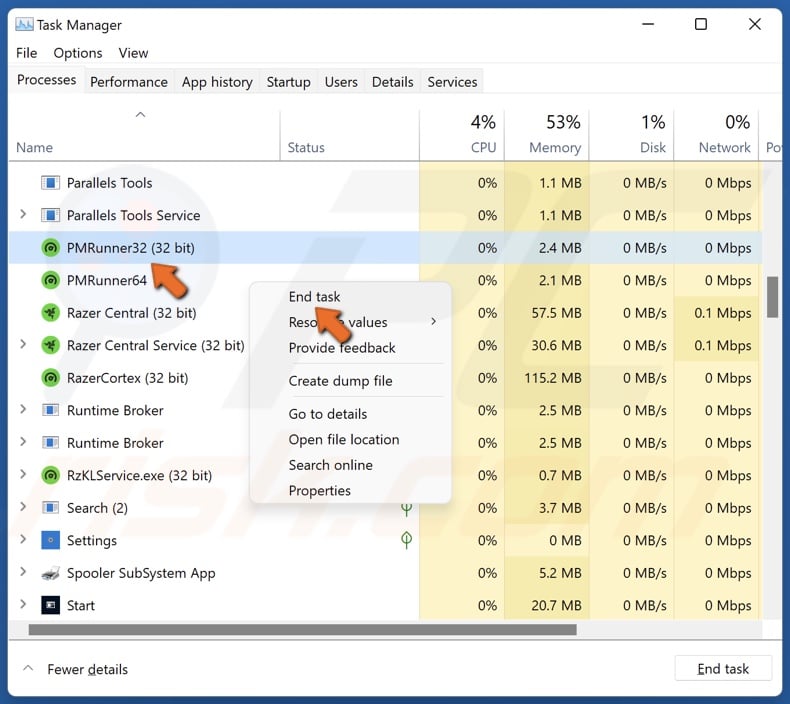
Task: Expand the Search (2) group
Action: pyautogui.click(x=23, y=506)
